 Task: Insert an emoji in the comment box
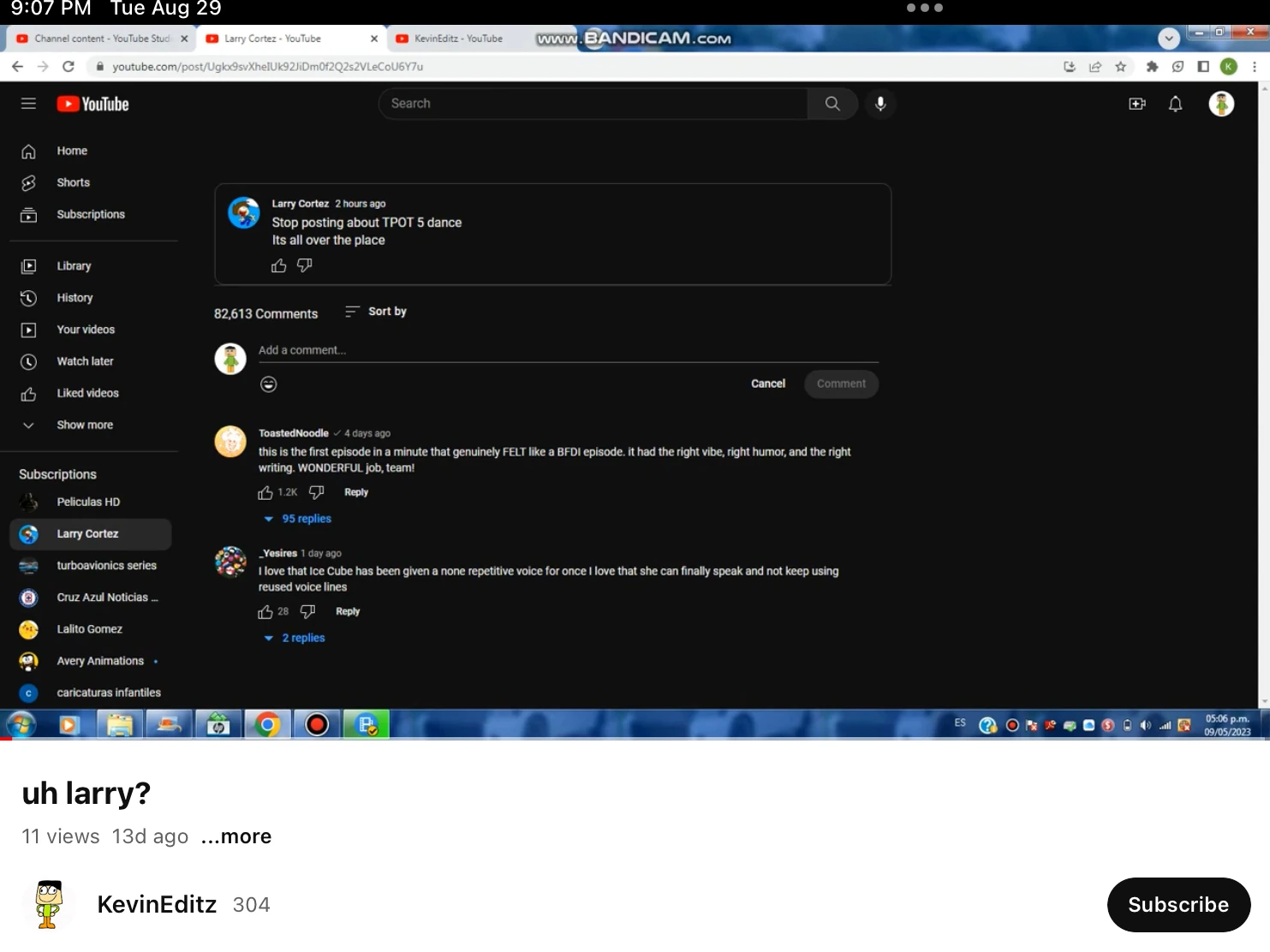[268, 384]
